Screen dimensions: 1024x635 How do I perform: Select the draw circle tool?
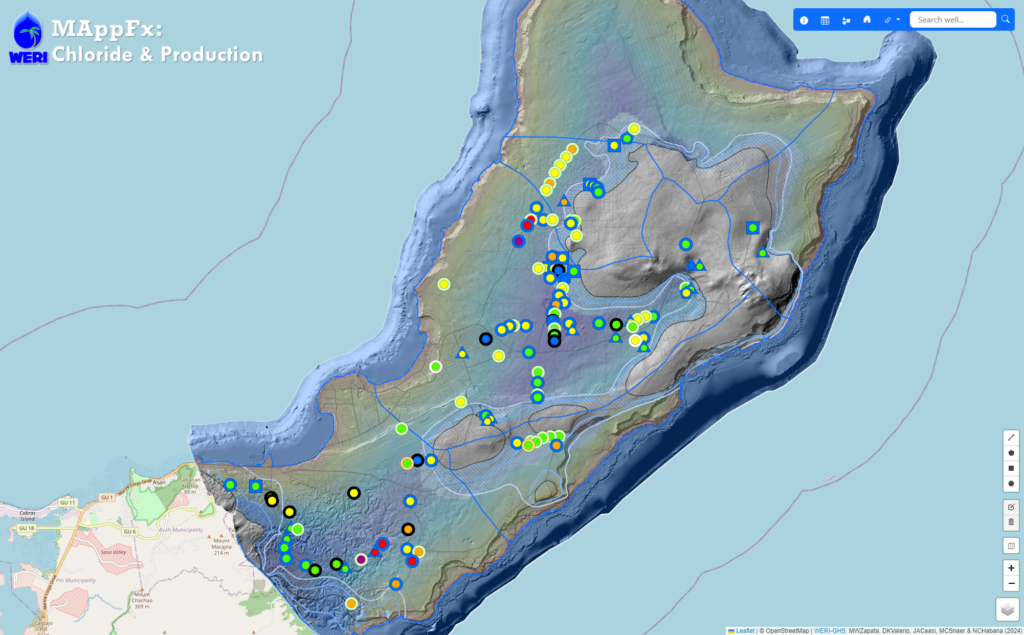(1011, 484)
